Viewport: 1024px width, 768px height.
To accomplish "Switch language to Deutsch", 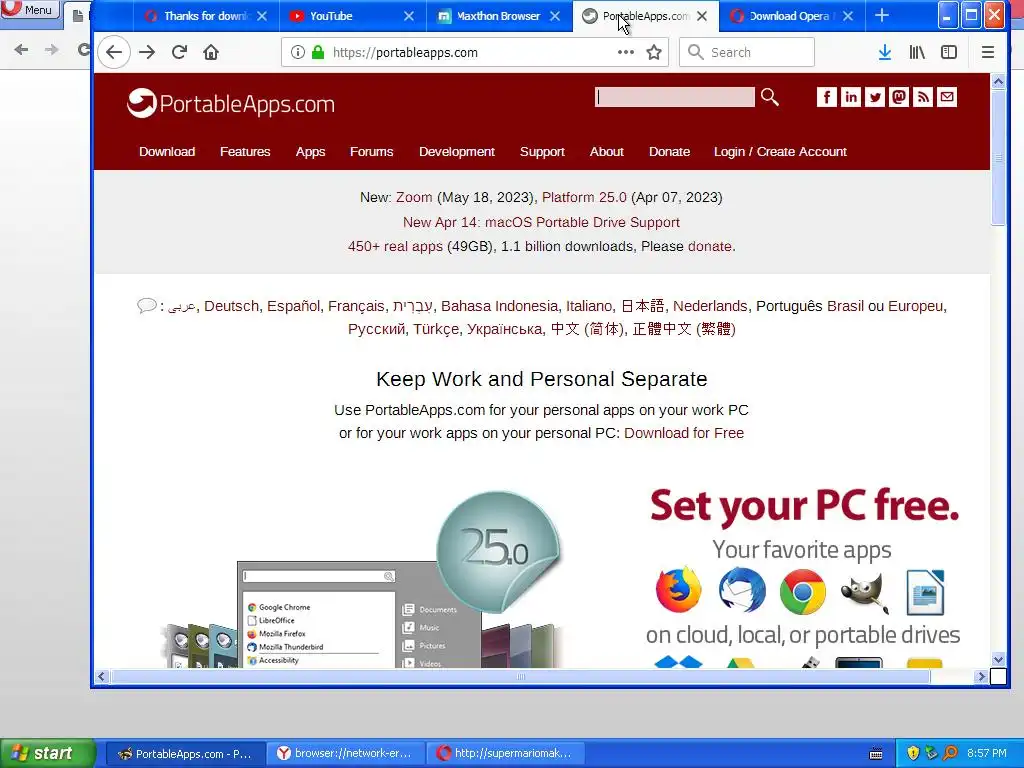I will tap(231, 306).
